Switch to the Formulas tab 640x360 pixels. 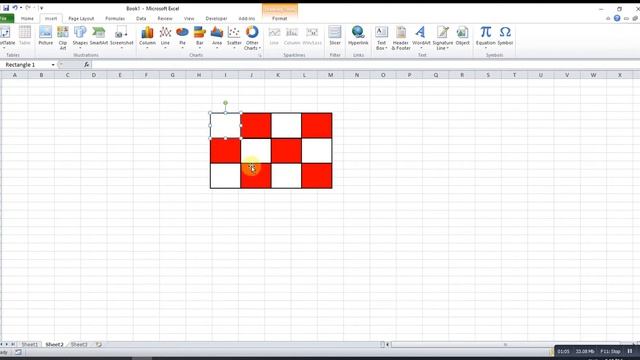click(115, 18)
